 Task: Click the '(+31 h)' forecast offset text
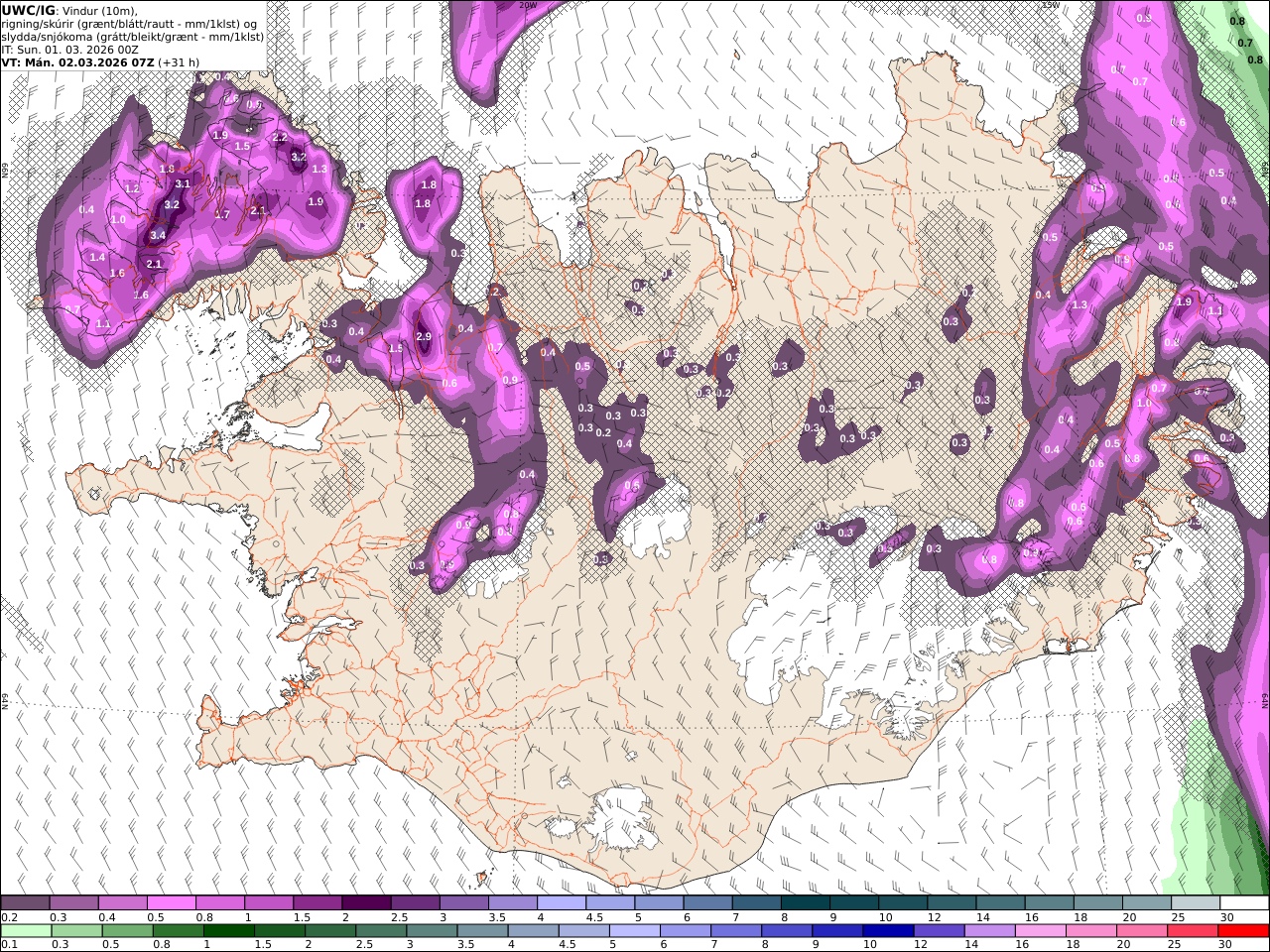pyautogui.click(x=179, y=61)
